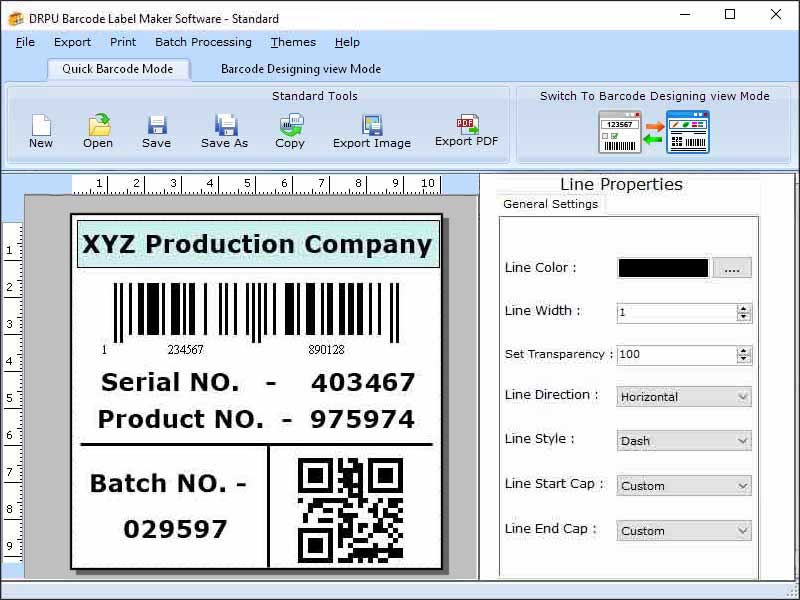The width and height of the screenshot is (800, 600).
Task: Click the DRPU app icon in title bar
Action: pyautogui.click(x=15, y=19)
